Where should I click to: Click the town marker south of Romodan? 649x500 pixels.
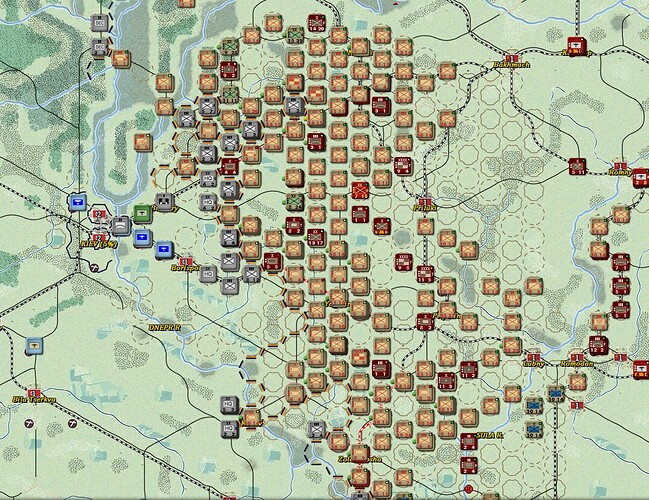click(x=577, y=405)
